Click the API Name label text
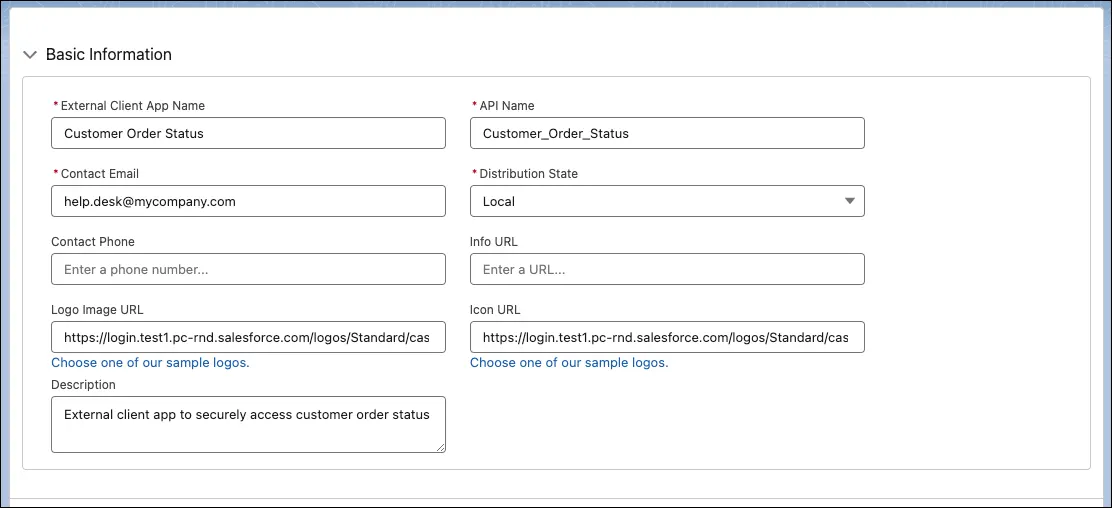1112x508 pixels. coord(506,106)
